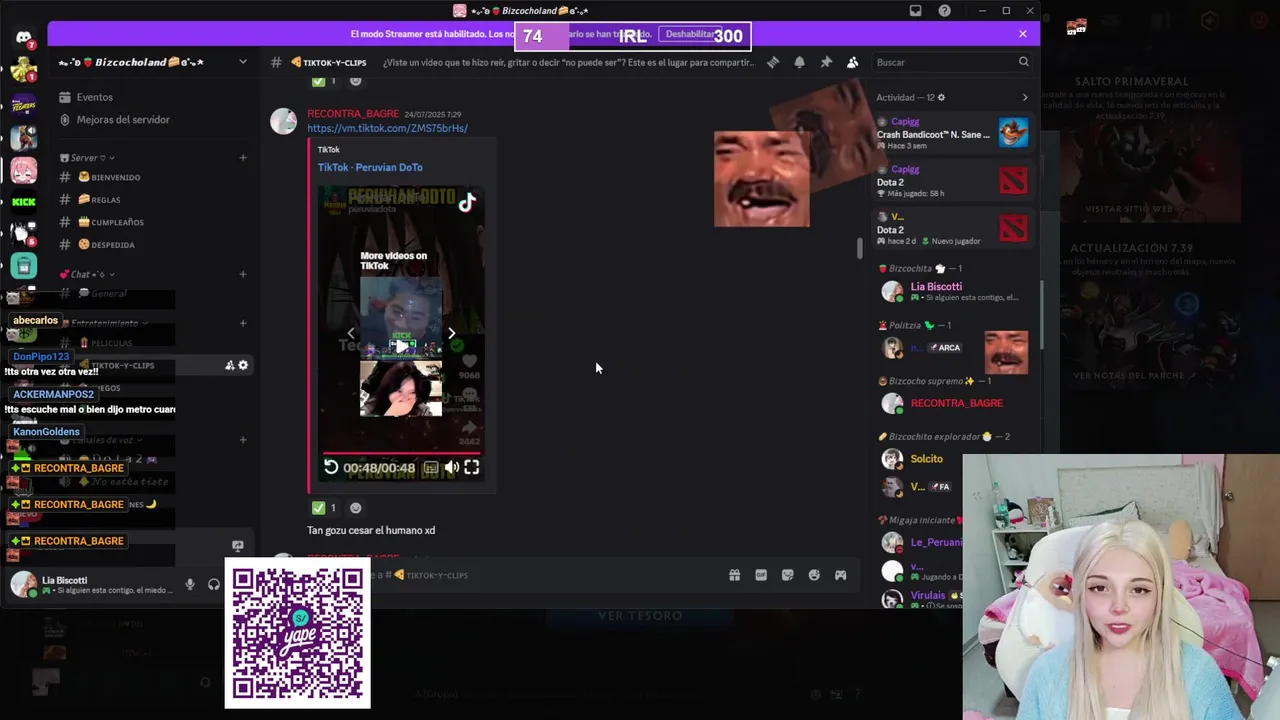Image resolution: width=1280 pixels, height=720 pixels.
Task: Open the gift icon in message bar
Action: point(734,575)
